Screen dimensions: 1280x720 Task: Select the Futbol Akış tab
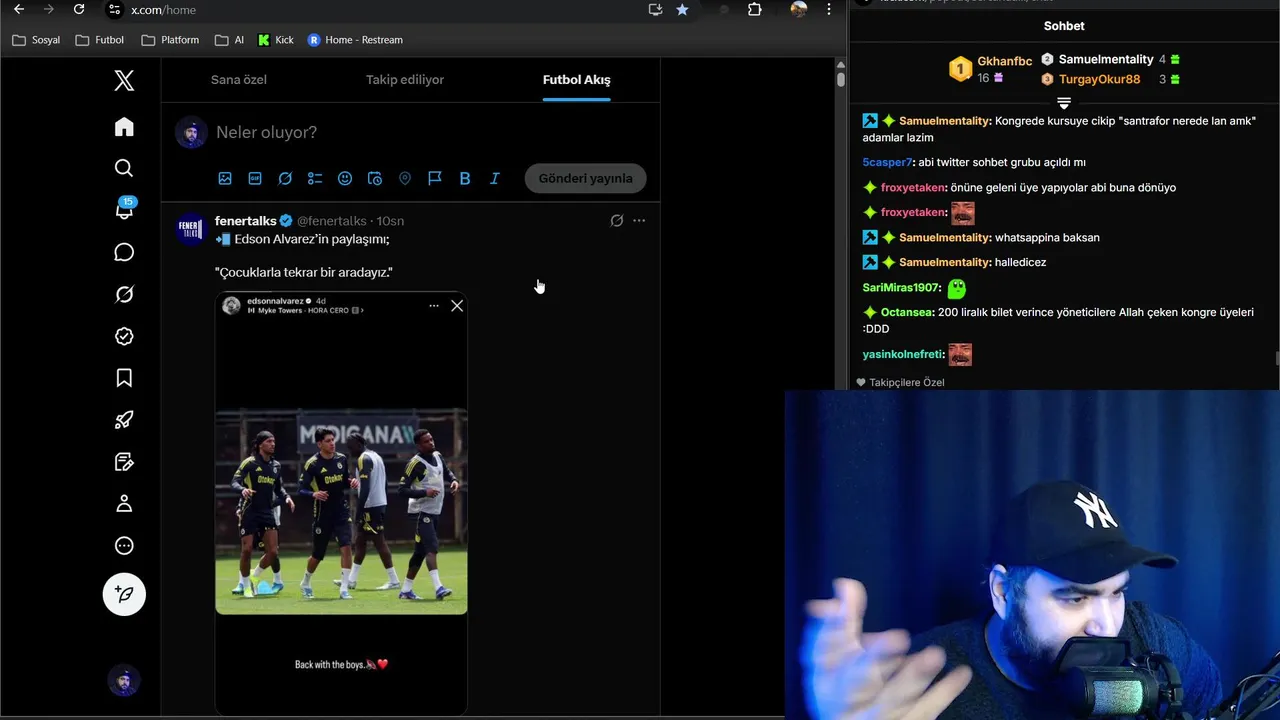(x=577, y=80)
